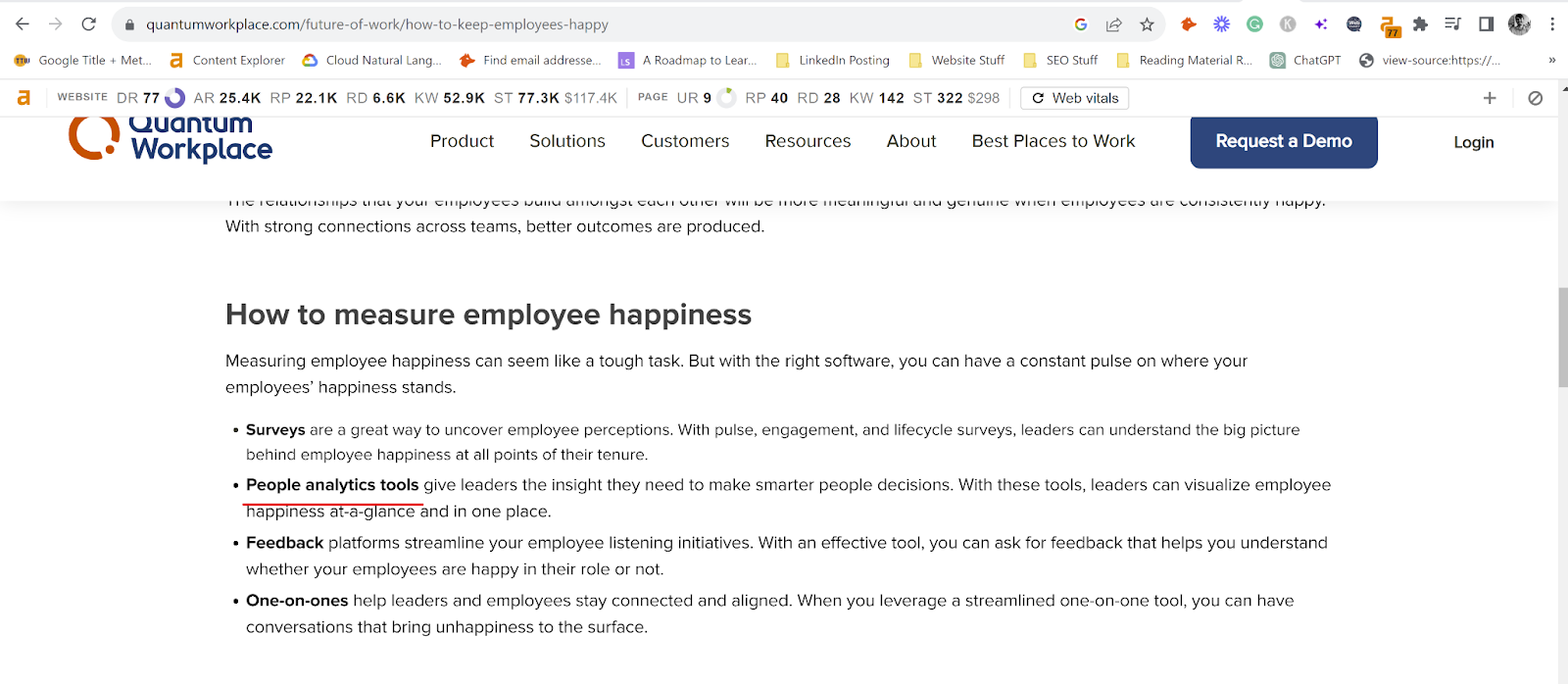Click the RP 22.1K website metric

(x=303, y=98)
